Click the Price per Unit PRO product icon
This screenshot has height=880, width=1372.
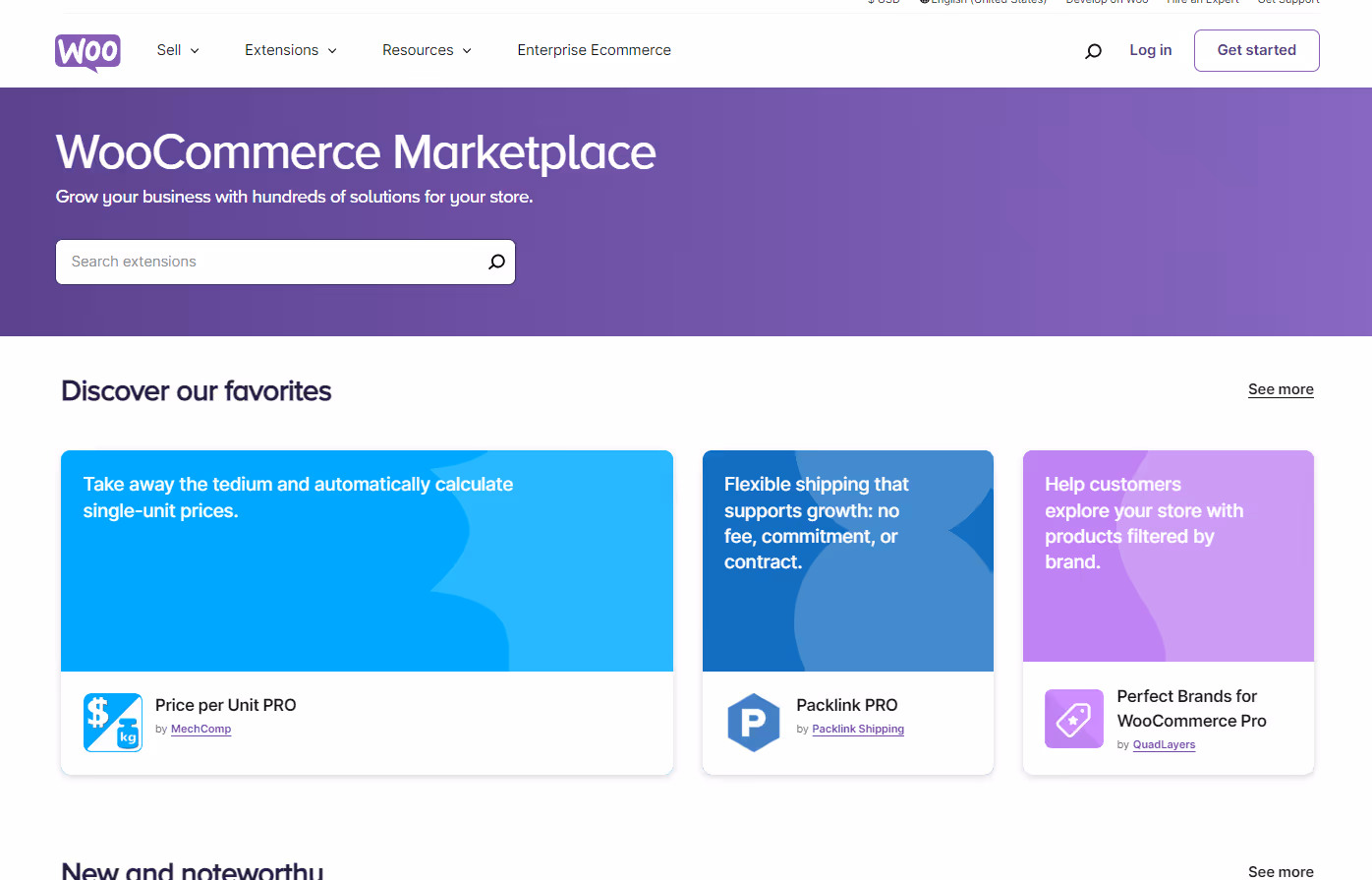tap(112, 722)
